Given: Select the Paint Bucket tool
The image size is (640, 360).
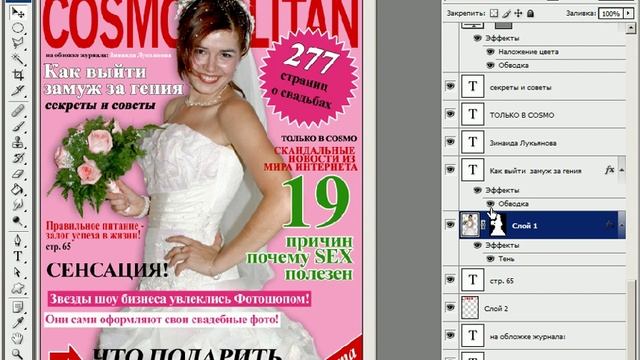Looking at the screenshot, I should pos(18,189).
